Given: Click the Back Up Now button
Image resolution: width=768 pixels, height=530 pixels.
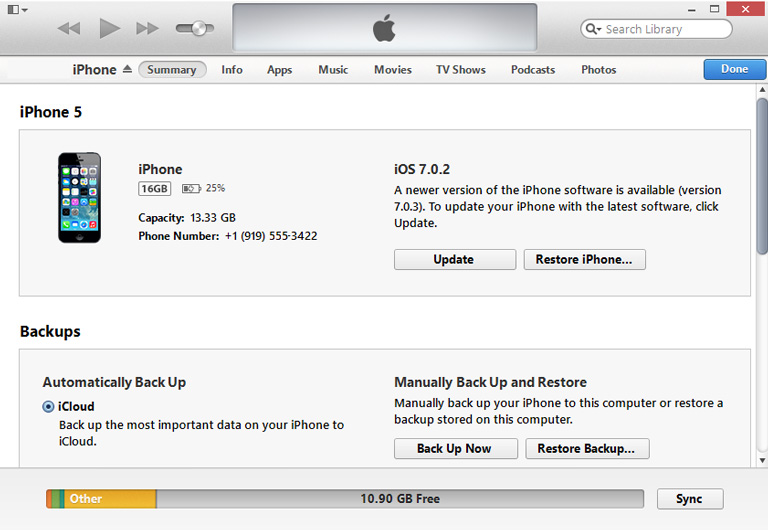Looking at the screenshot, I should tap(456, 448).
